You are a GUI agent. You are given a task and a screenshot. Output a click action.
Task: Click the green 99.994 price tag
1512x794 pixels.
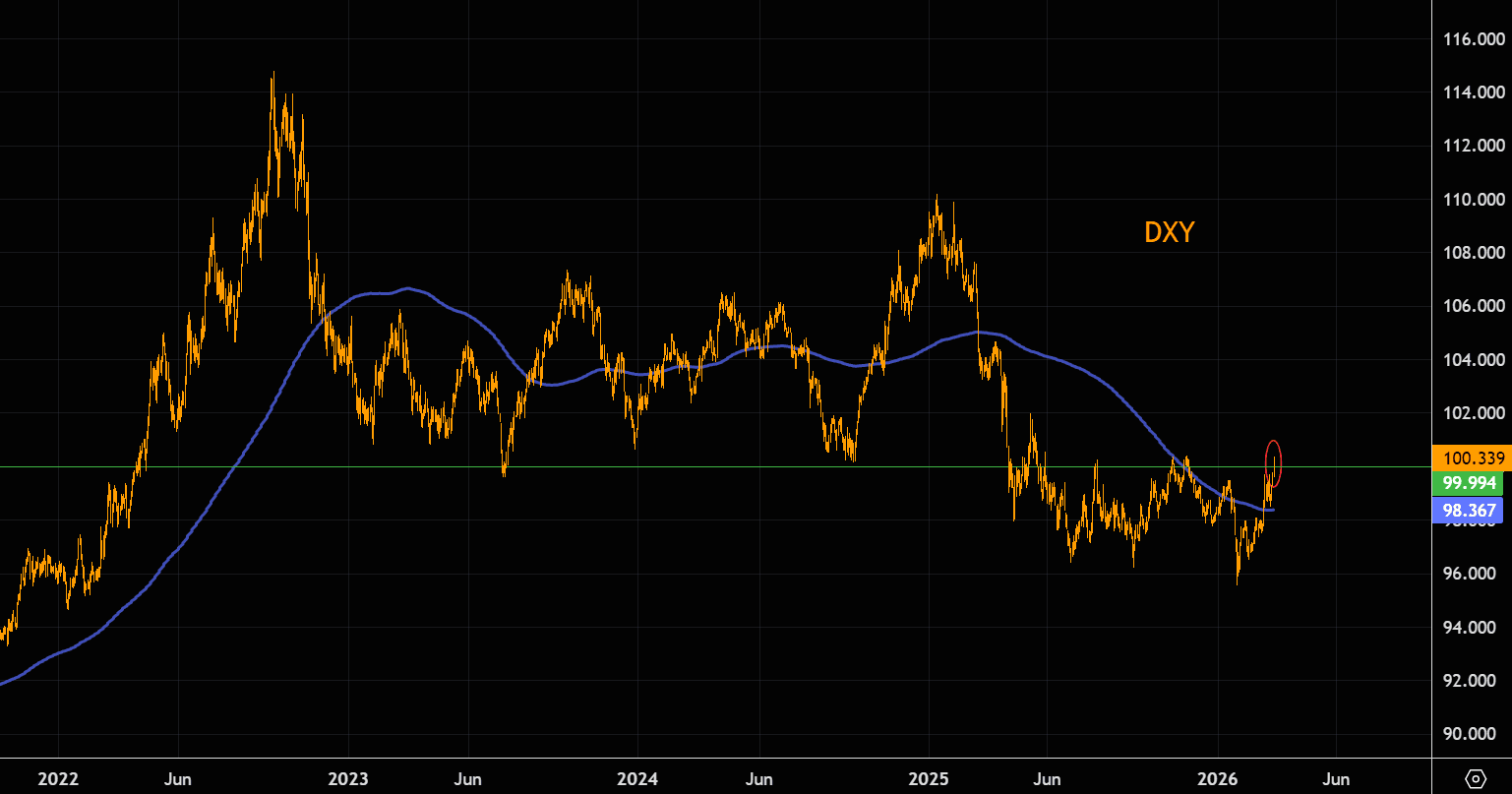point(1472,483)
